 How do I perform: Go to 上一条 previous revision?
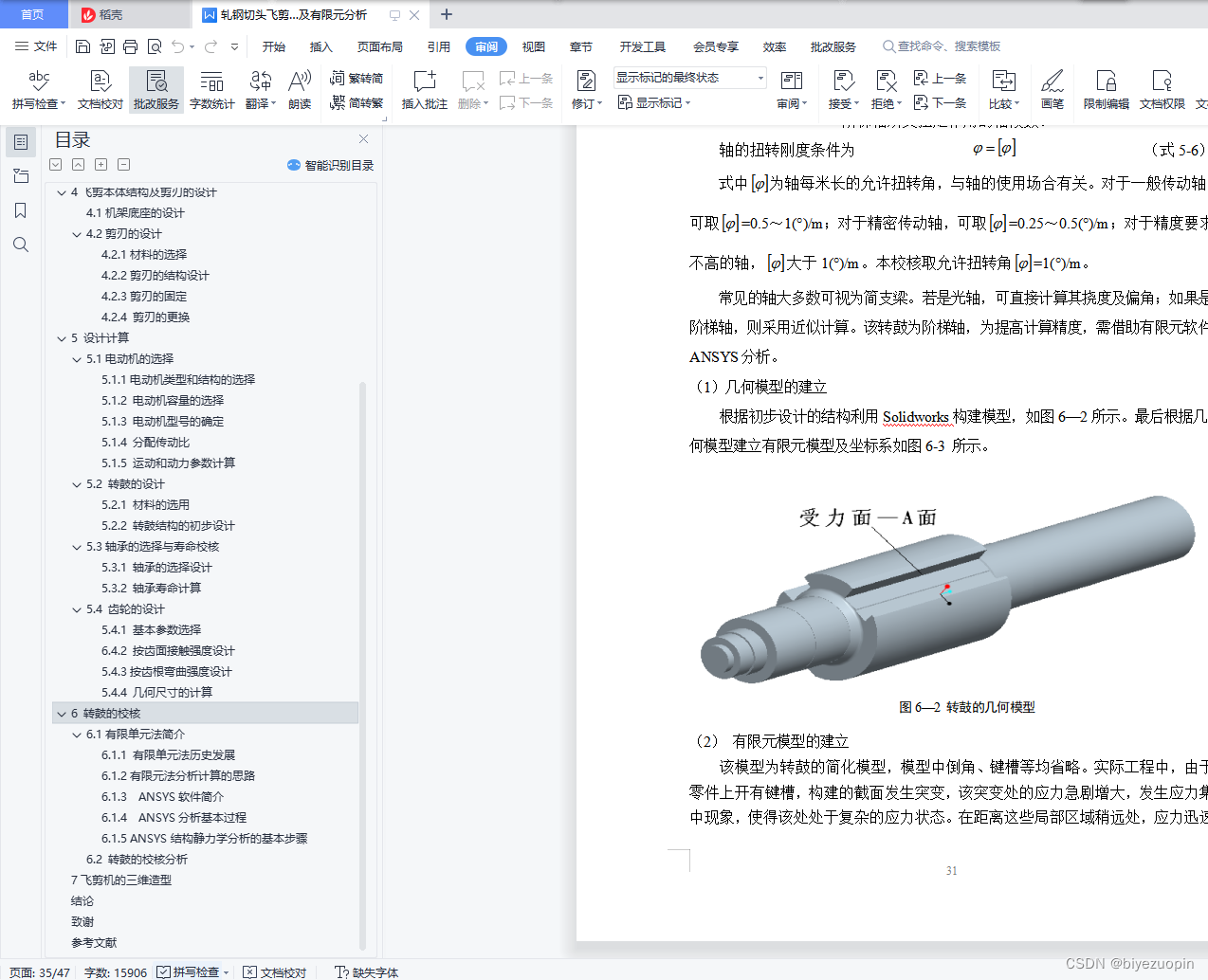940,78
